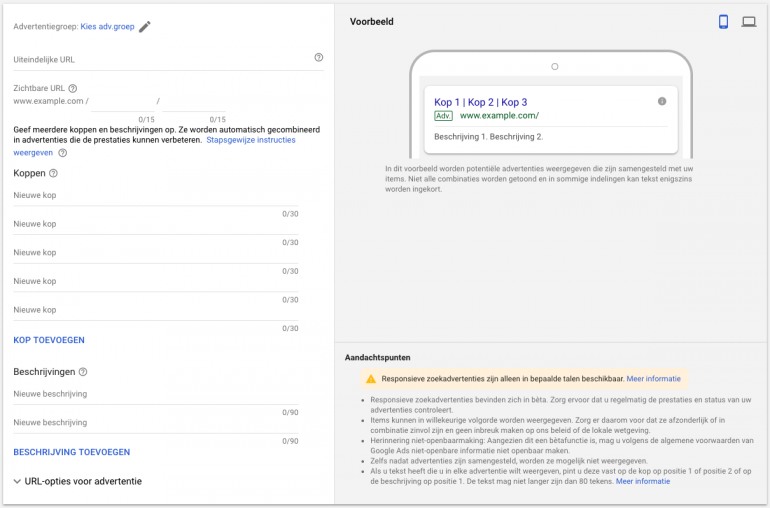Click BESCHRIJVING TOEVOEGEN button
The width and height of the screenshot is (770, 508).
point(72,452)
